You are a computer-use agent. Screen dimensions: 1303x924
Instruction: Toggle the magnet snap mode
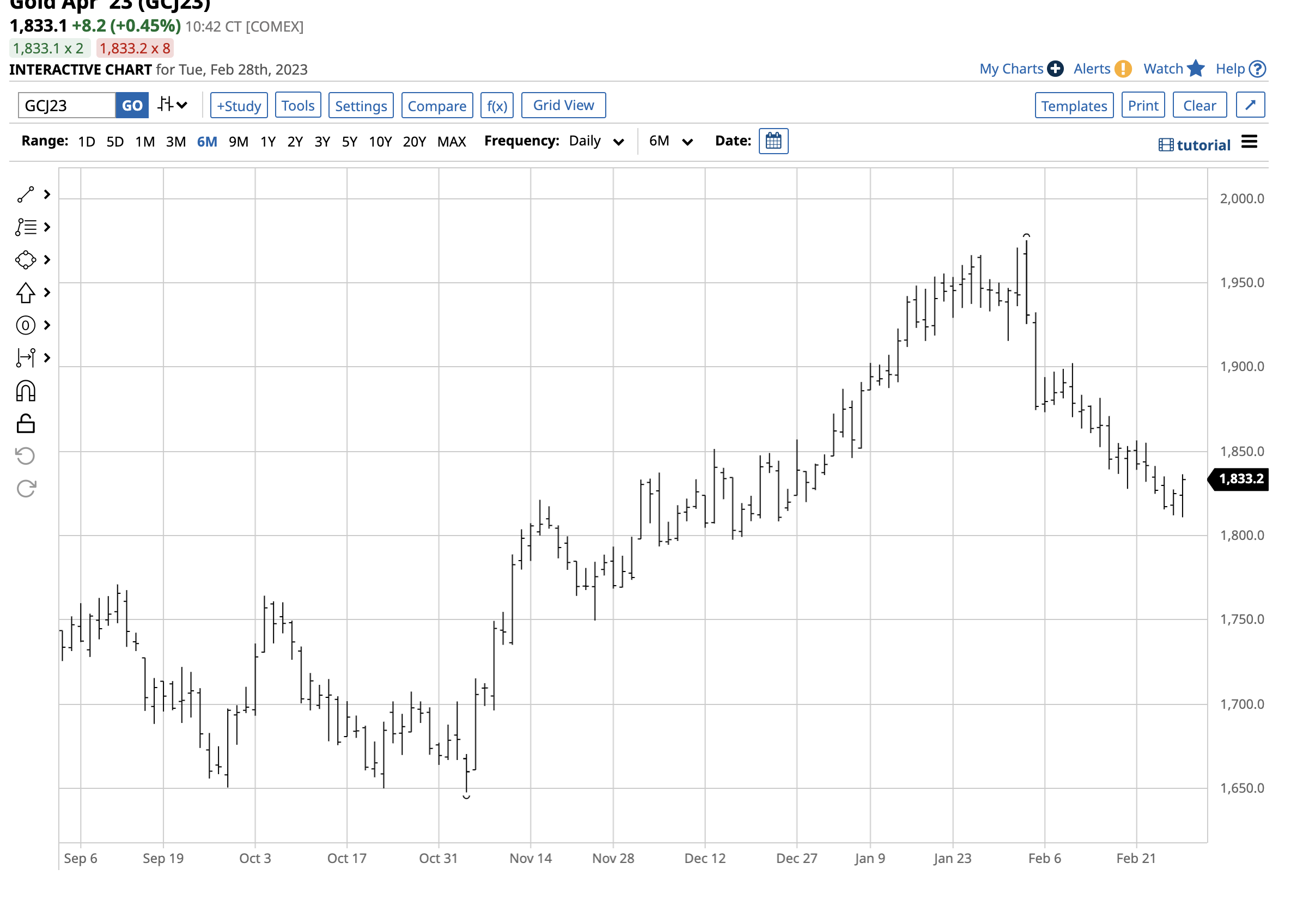pyautogui.click(x=26, y=391)
